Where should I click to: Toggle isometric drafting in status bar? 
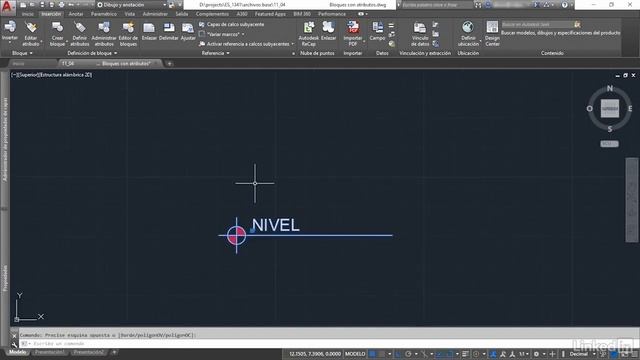click(424, 354)
